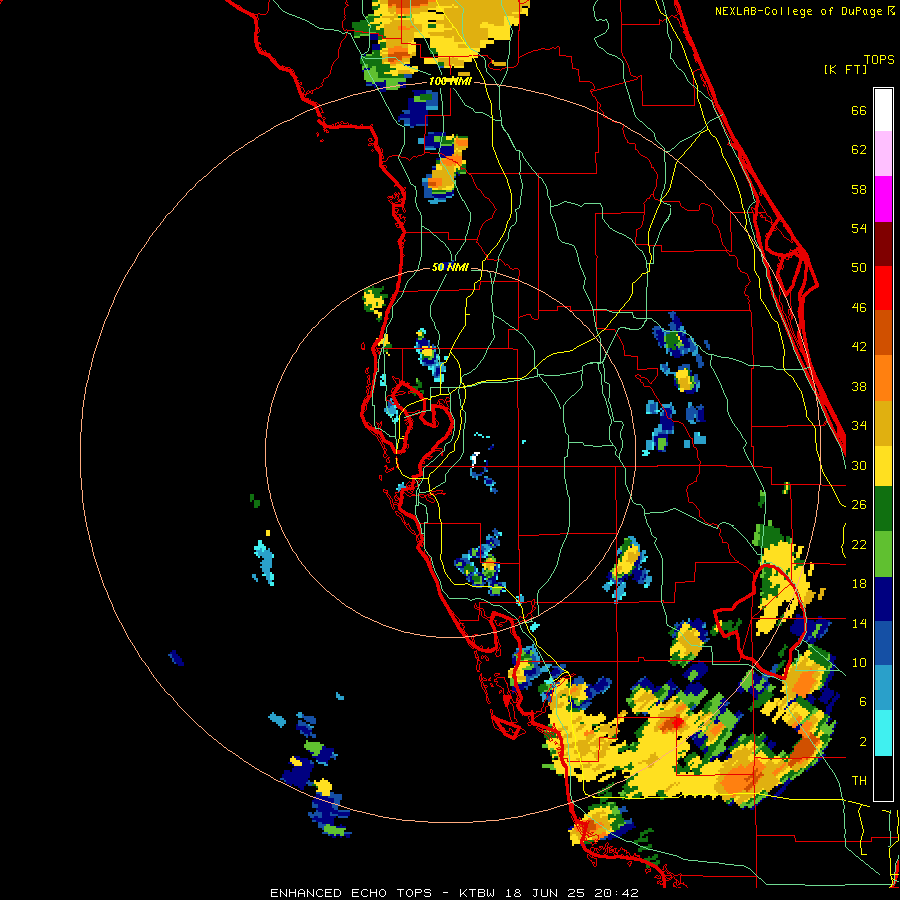Screen dimensions: 900x900
Task: Click the K FT units label
Action: [x=845, y=69]
